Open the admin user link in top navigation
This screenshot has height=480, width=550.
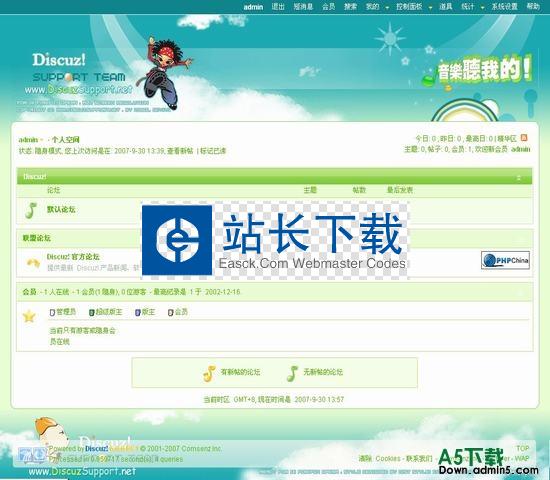click(253, 7)
